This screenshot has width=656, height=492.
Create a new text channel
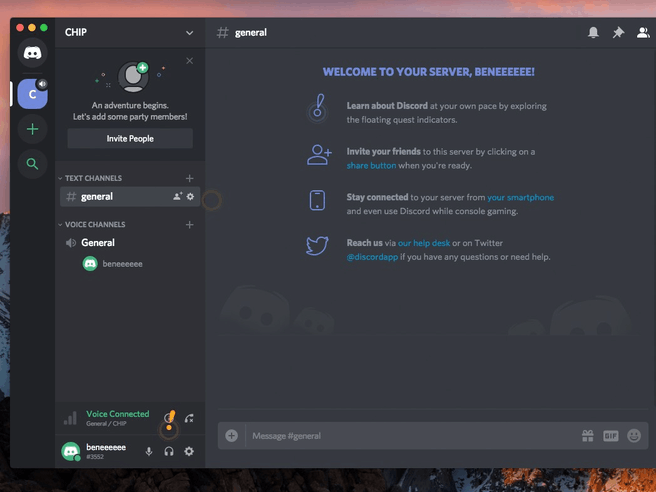point(190,179)
